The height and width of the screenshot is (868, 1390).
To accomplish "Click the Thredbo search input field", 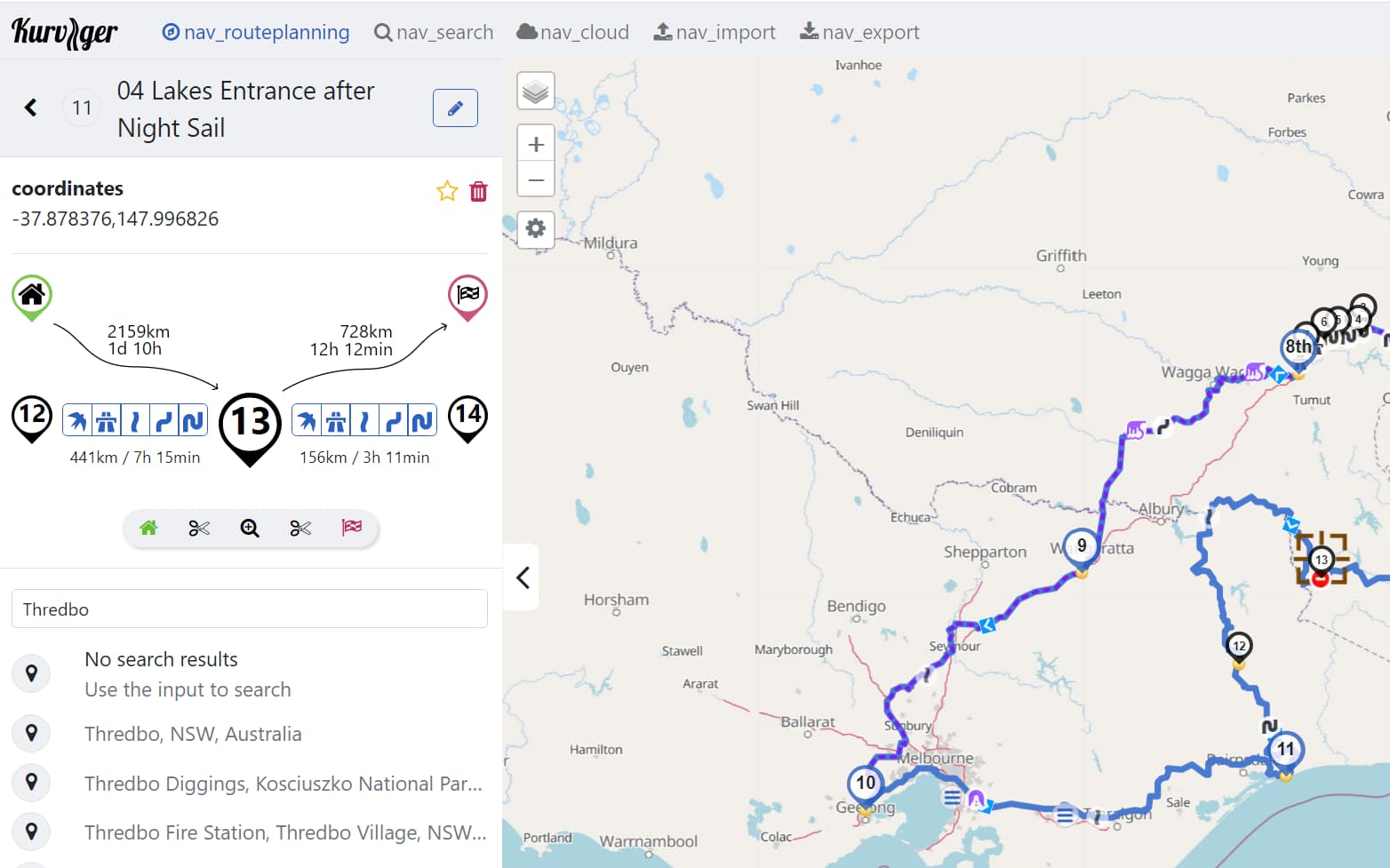I will [x=249, y=609].
